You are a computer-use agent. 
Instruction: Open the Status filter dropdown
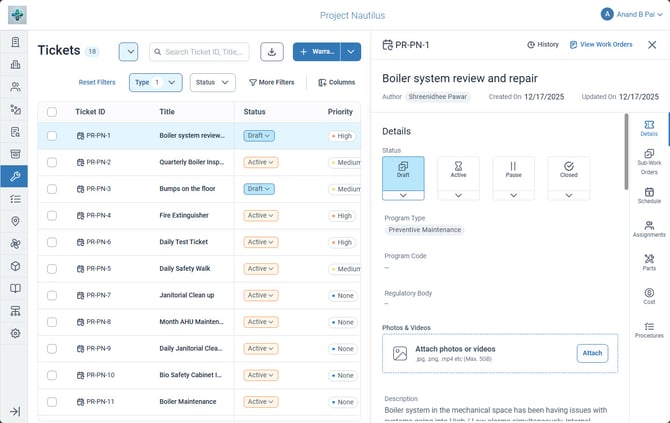pos(212,82)
